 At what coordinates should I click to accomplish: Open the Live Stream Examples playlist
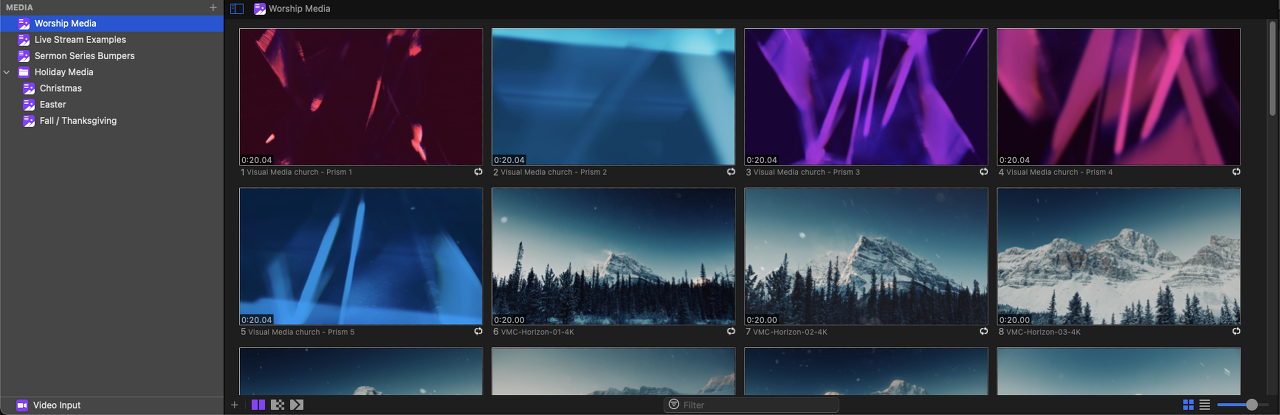pos(112,40)
